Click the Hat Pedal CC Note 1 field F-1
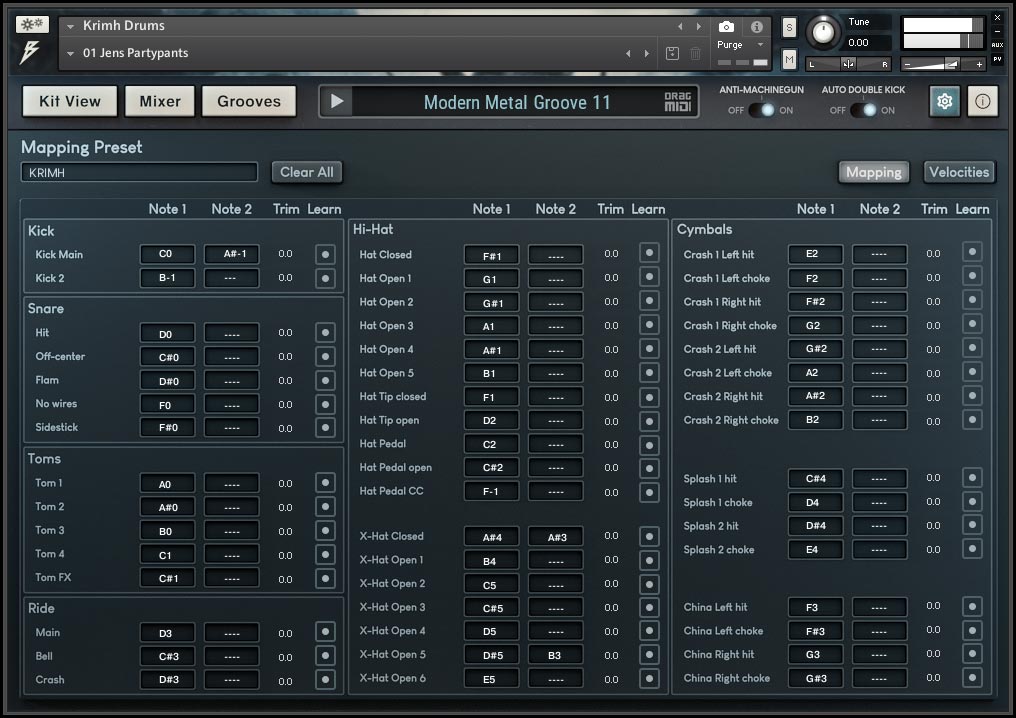Image resolution: width=1016 pixels, height=718 pixels. click(491, 492)
